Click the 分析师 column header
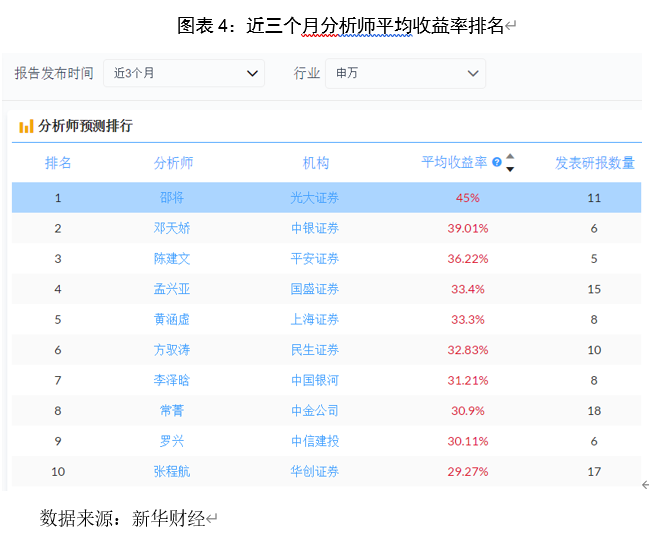Screen dimensions: 649x535 (x=173, y=163)
